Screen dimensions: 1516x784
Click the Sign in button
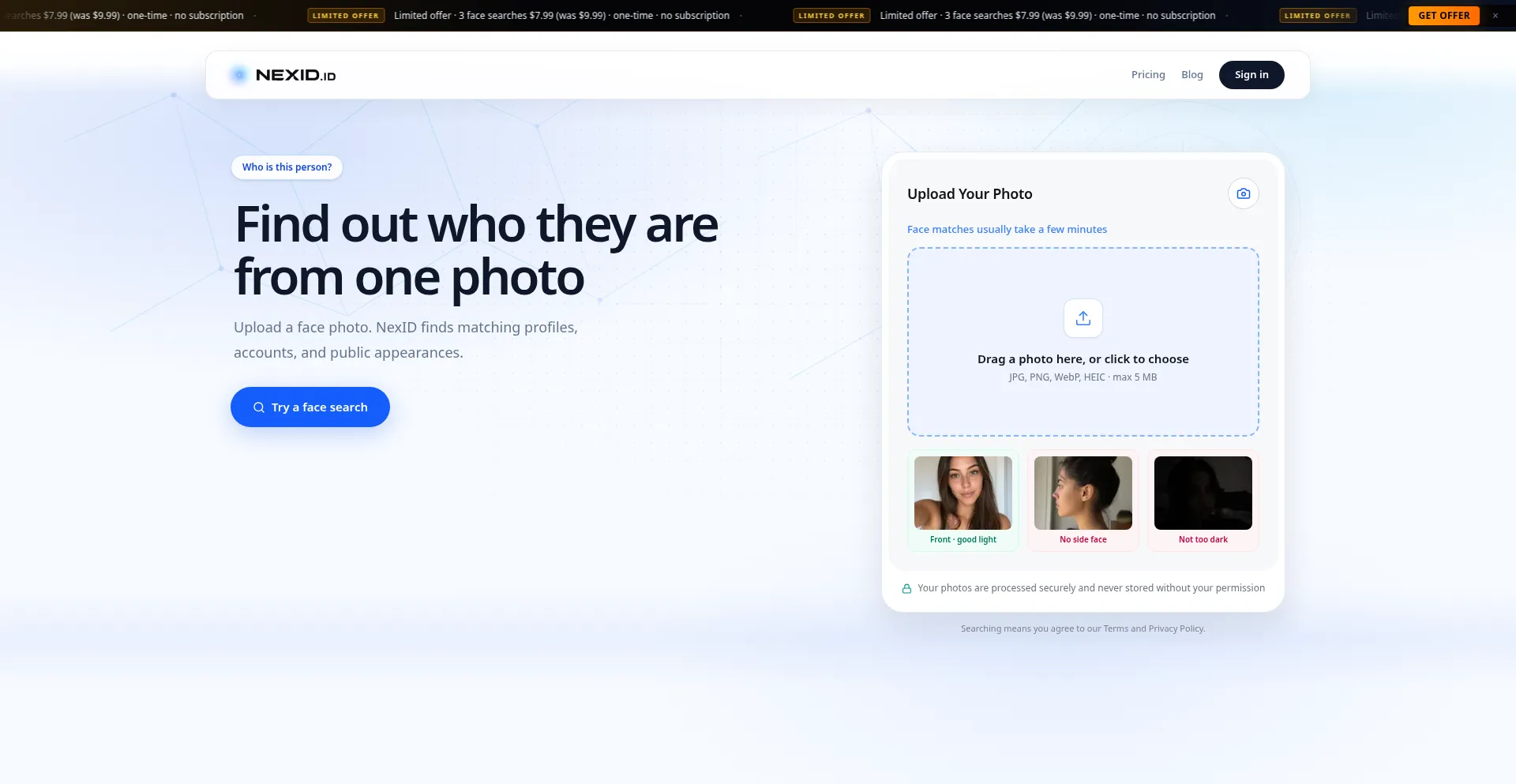click(x=1251, y=75)
